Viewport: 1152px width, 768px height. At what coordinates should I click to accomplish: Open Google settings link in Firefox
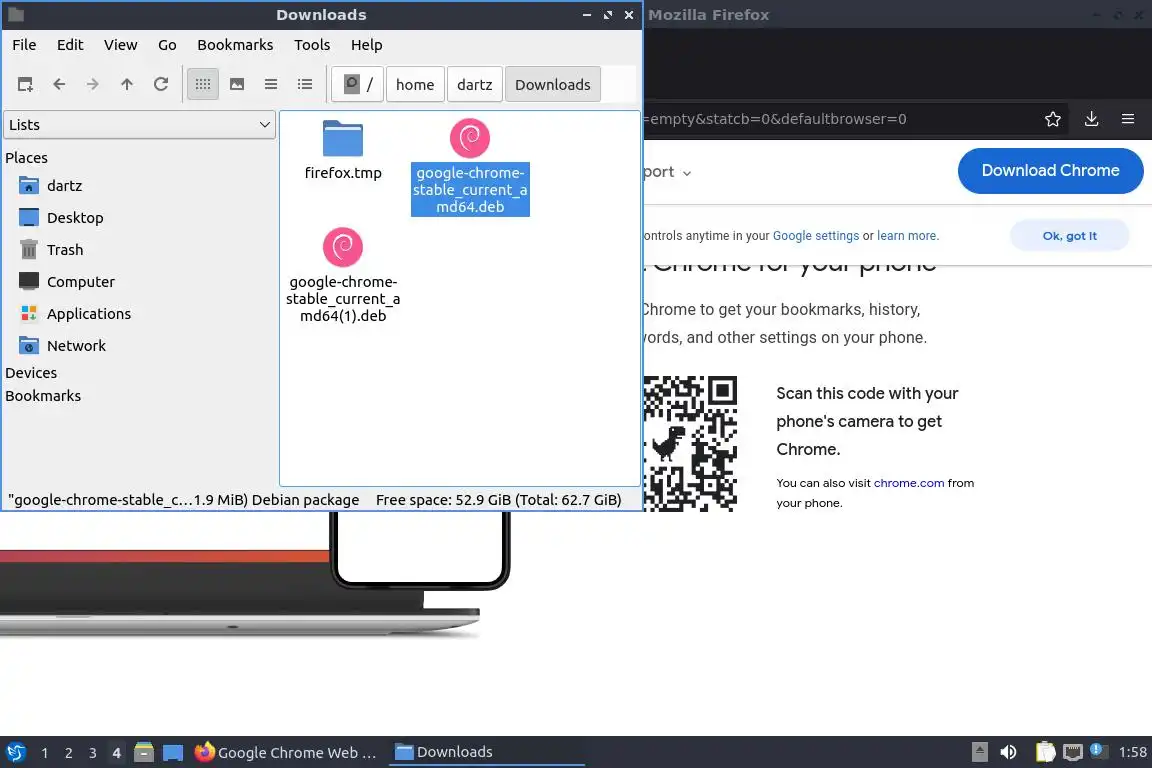click(x=816, y=236)
